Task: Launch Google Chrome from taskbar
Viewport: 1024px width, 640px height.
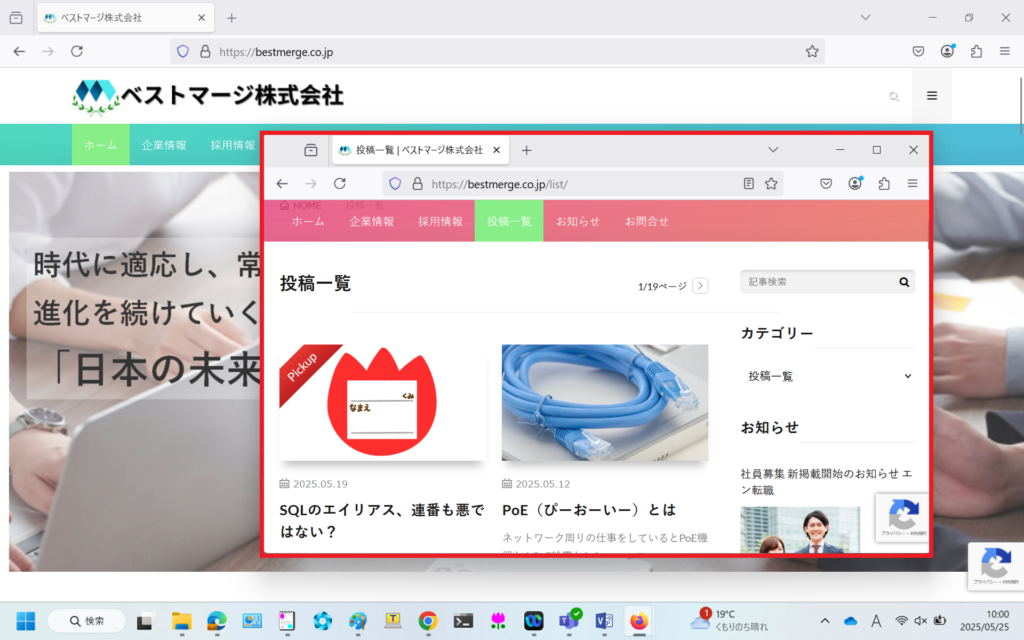Action: coord(428,620)
